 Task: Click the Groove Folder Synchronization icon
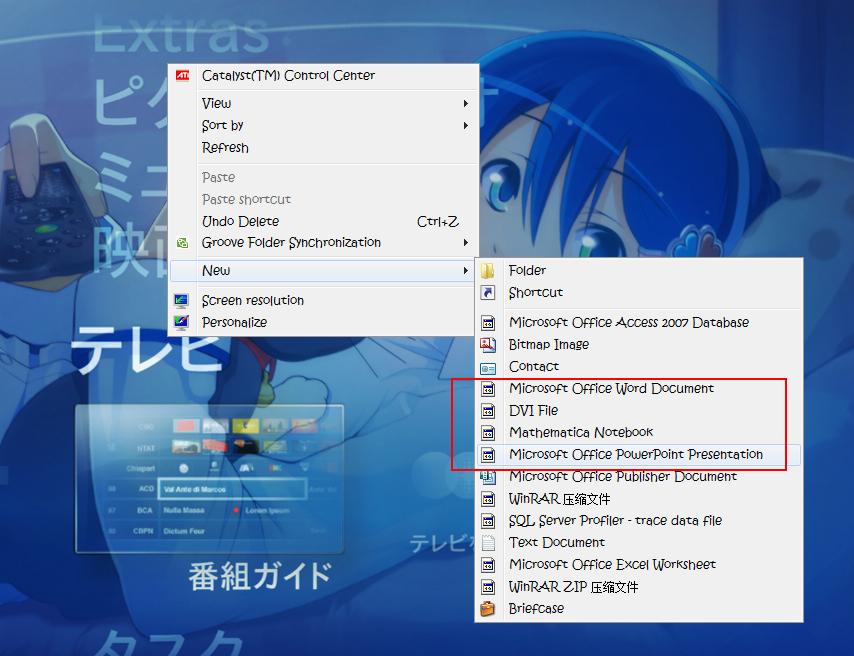[182, 243]
